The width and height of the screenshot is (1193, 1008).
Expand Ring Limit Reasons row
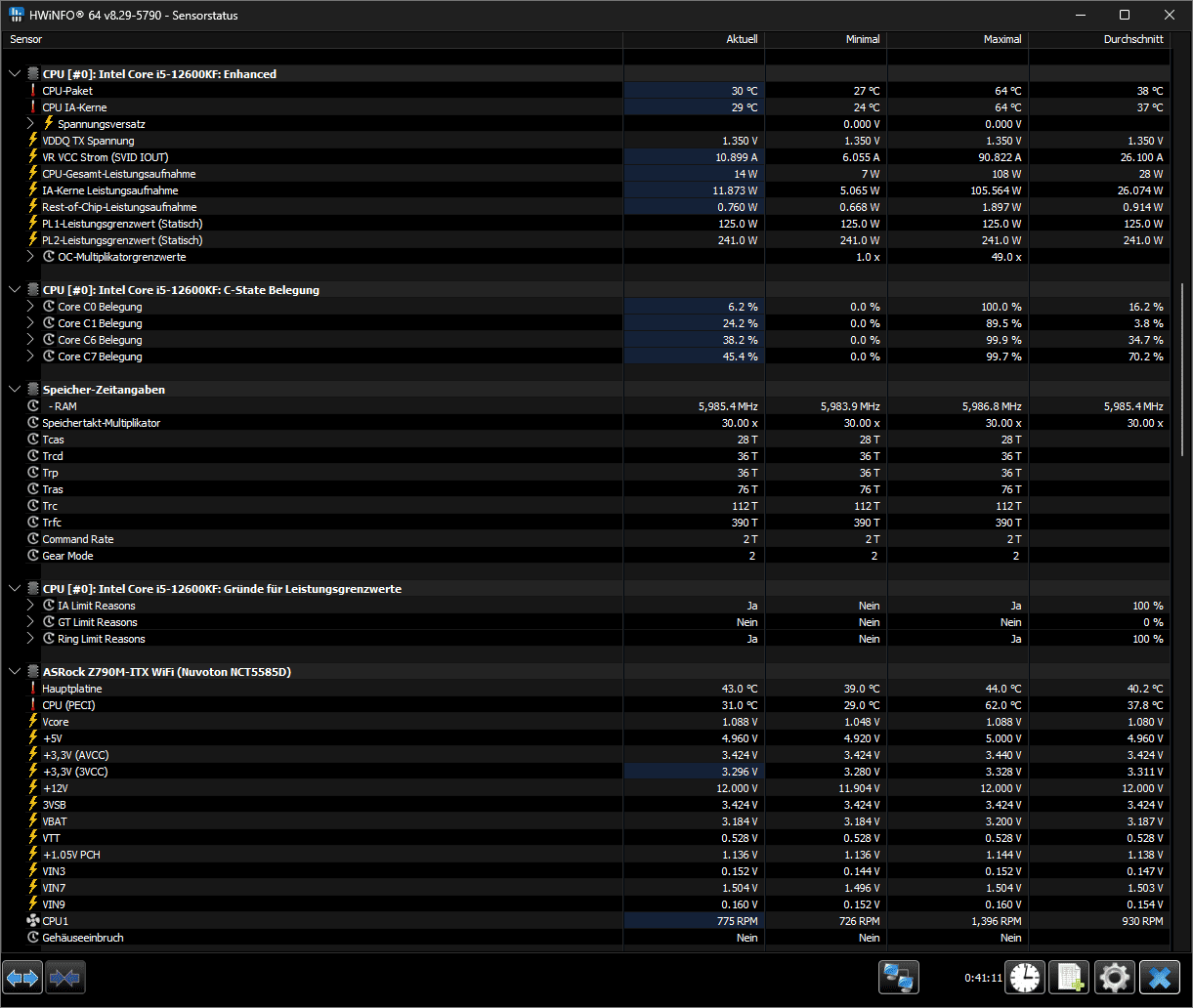[x=30, y=639]
